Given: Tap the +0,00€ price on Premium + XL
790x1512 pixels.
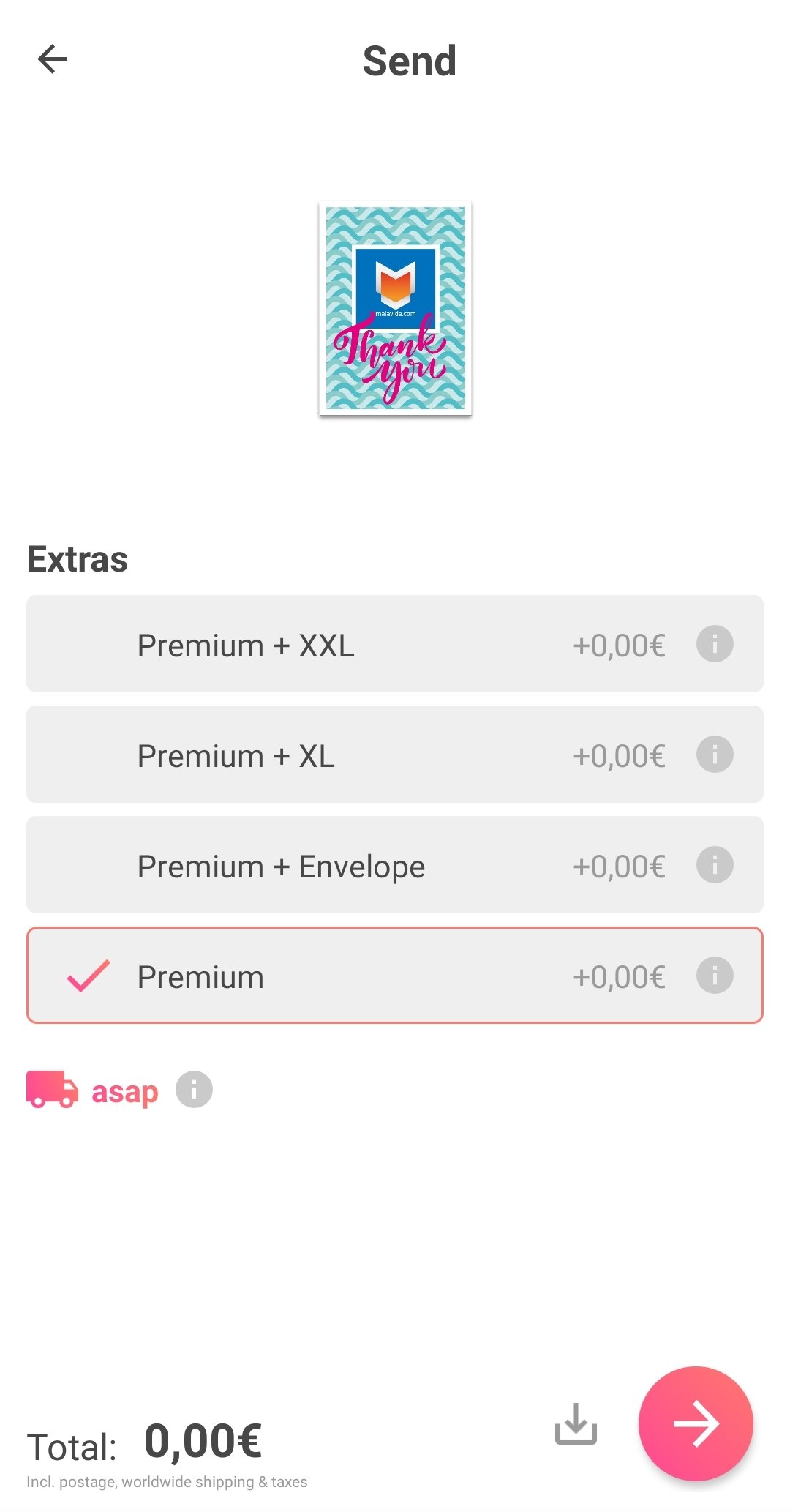Looking at the screenshot, I should [619, 756].
